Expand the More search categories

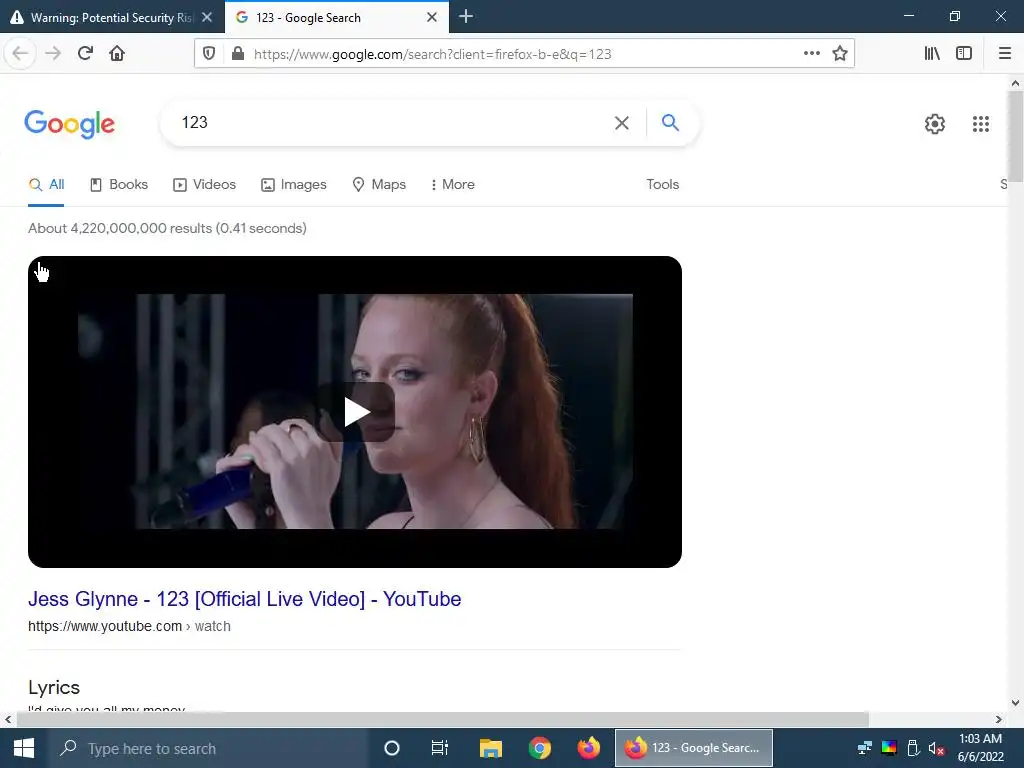pyautogui.click(x=453, y=185)
